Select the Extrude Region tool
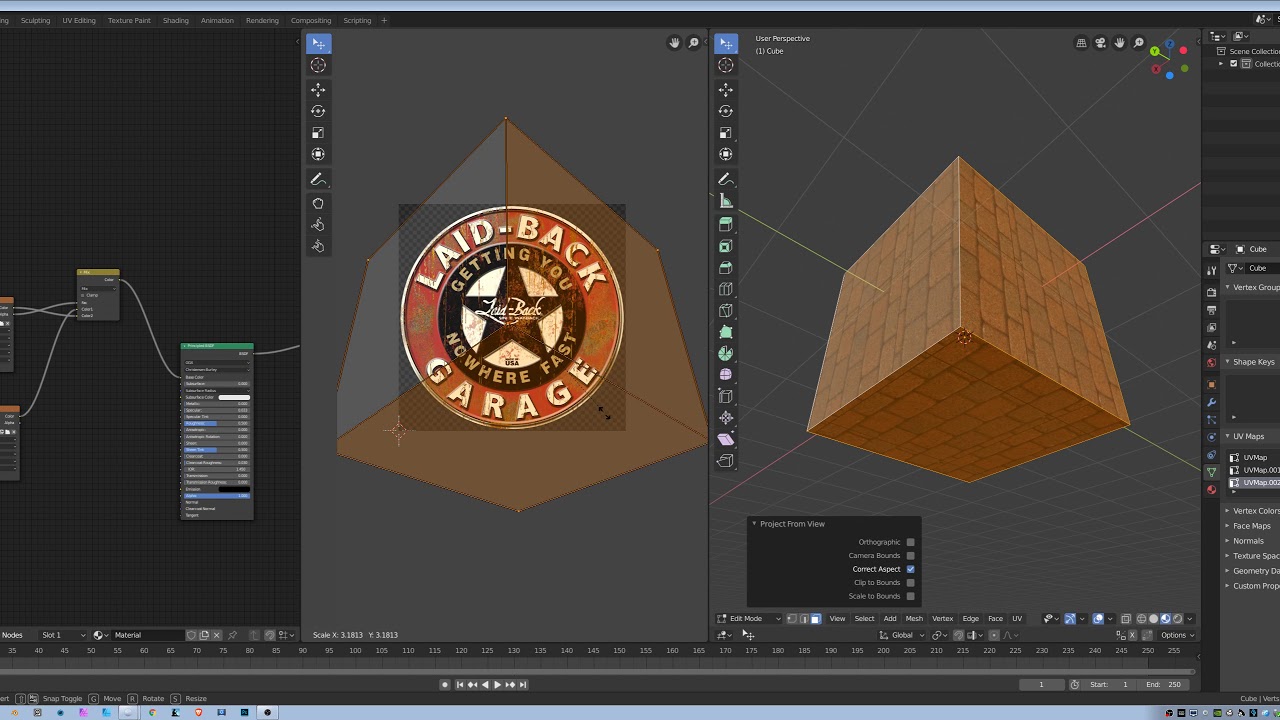Viewport: 1280px width, 720px height. pos(726,225)
